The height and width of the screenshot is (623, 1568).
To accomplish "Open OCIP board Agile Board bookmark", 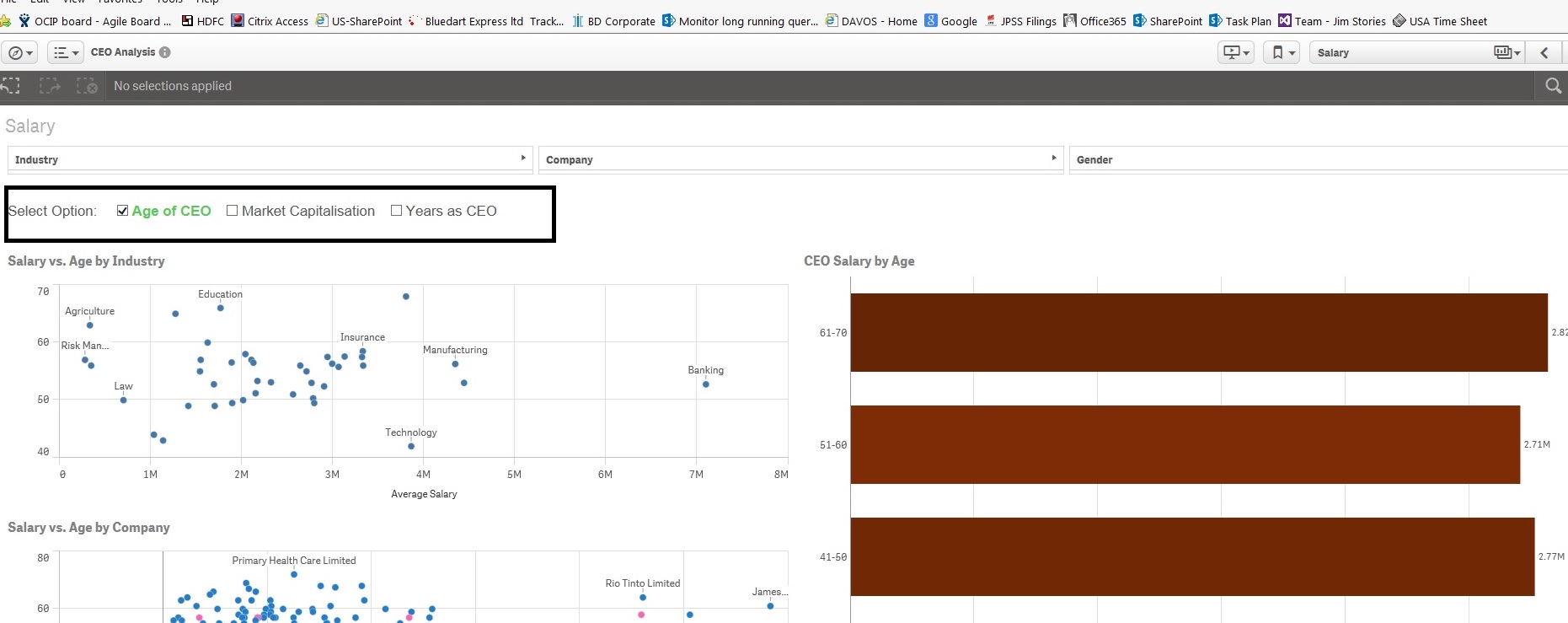I will pos(94,21).
